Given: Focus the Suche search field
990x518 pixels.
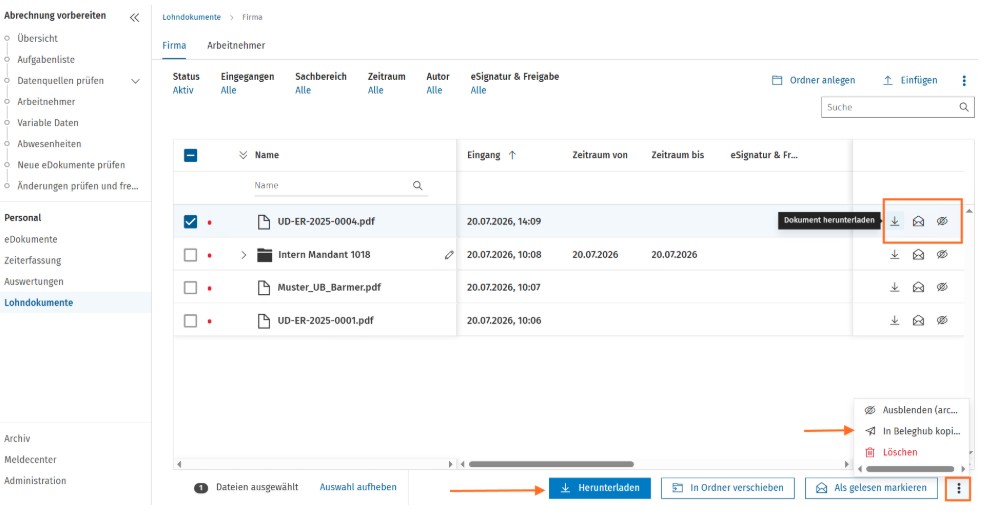Looking at the screenshot, I should pos(897,107).
